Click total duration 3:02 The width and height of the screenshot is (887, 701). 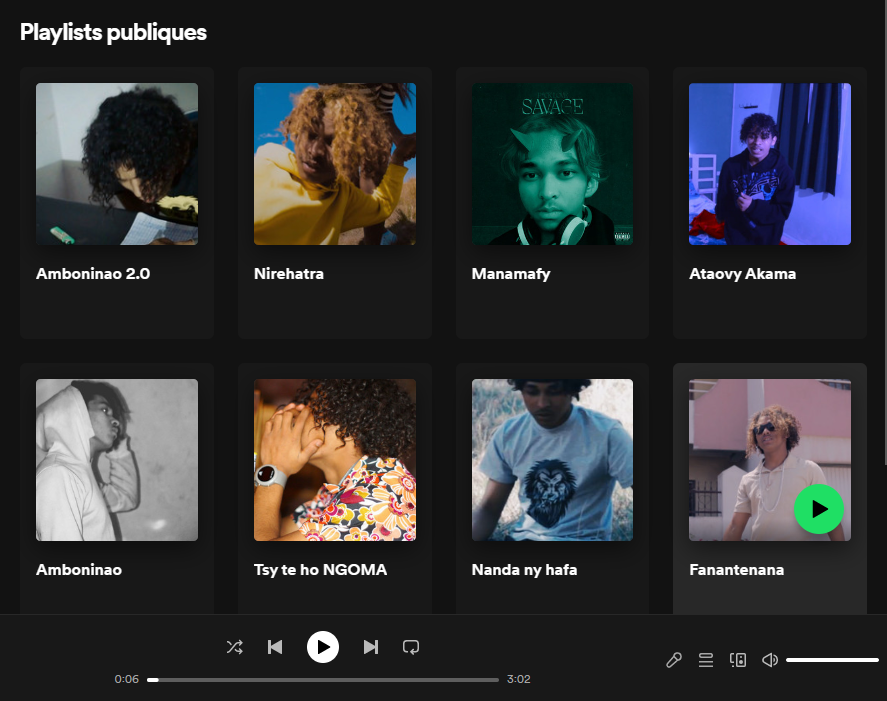(519, 679)
